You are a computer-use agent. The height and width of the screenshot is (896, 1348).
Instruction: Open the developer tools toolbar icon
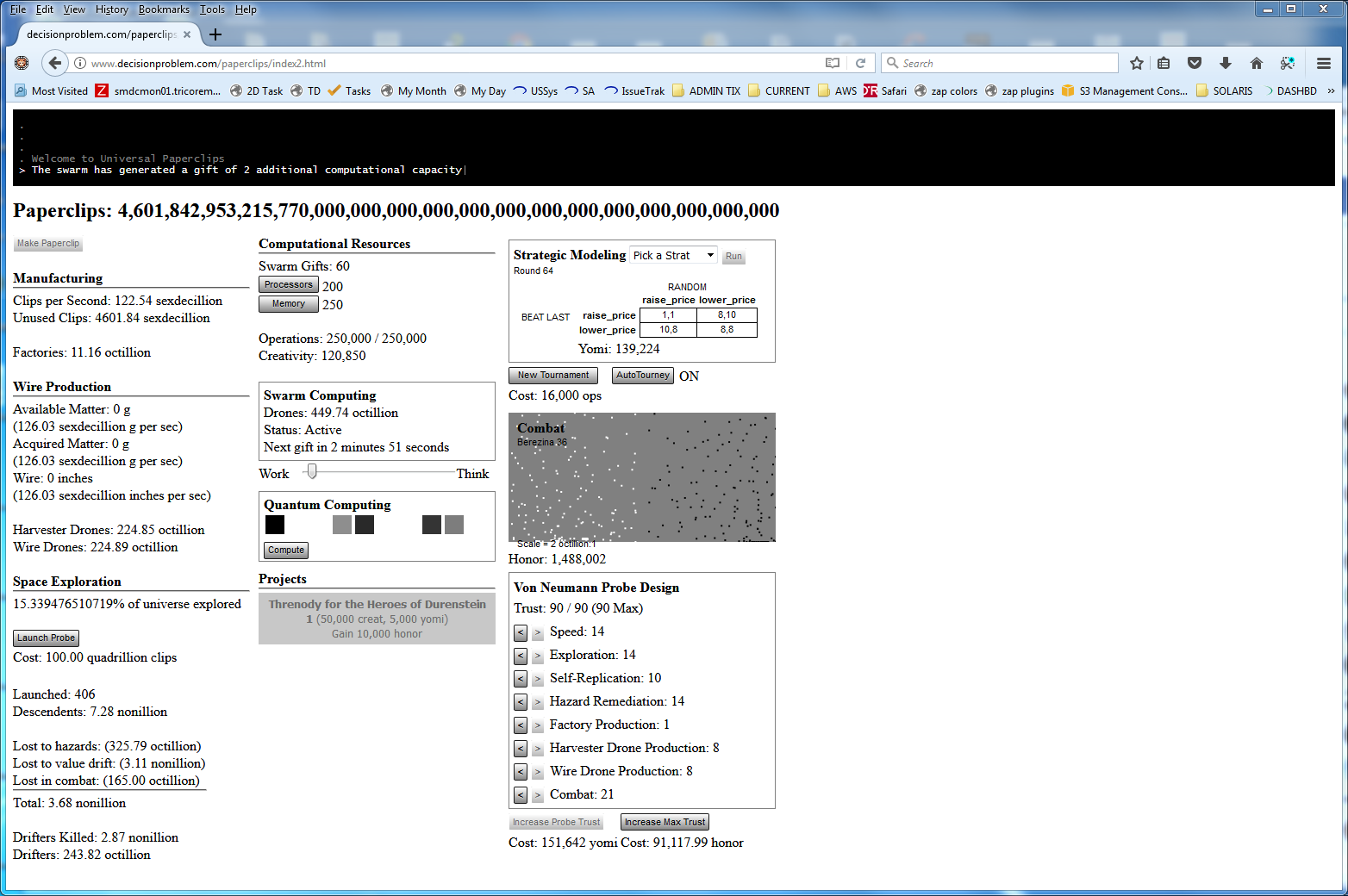tap(1288, 63)
